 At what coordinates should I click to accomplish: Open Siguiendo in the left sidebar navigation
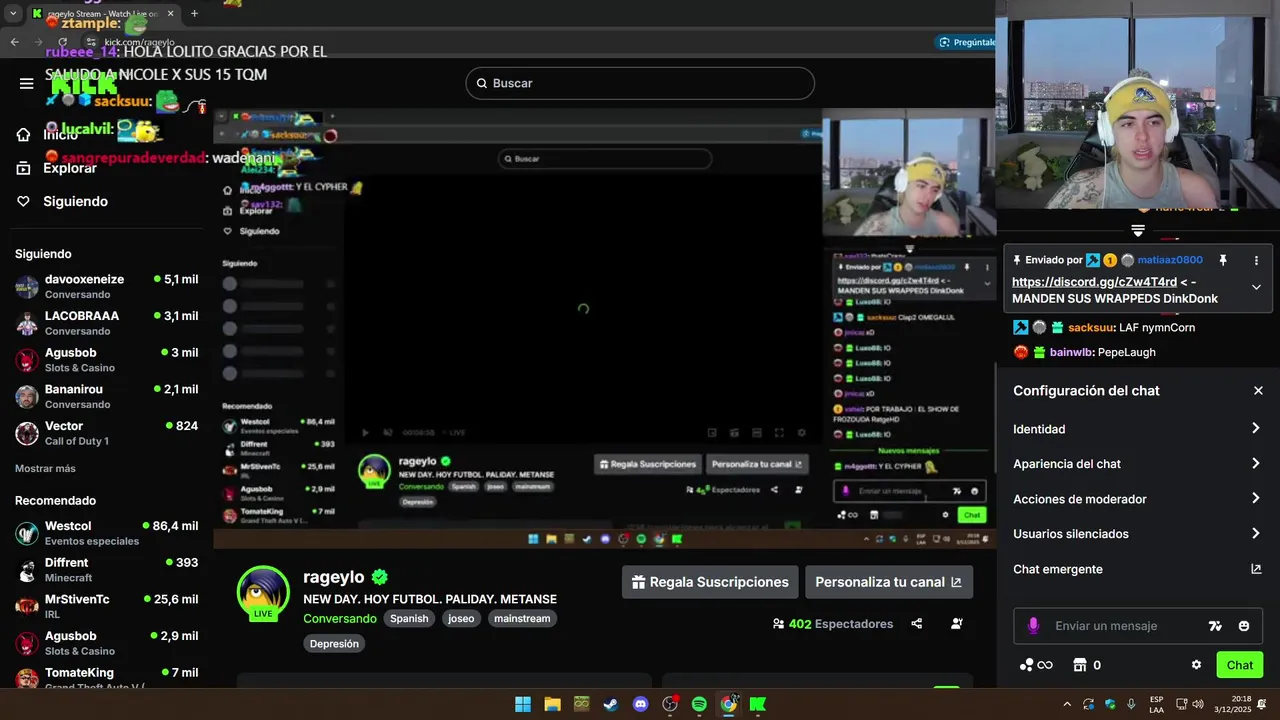coord(62,201)
